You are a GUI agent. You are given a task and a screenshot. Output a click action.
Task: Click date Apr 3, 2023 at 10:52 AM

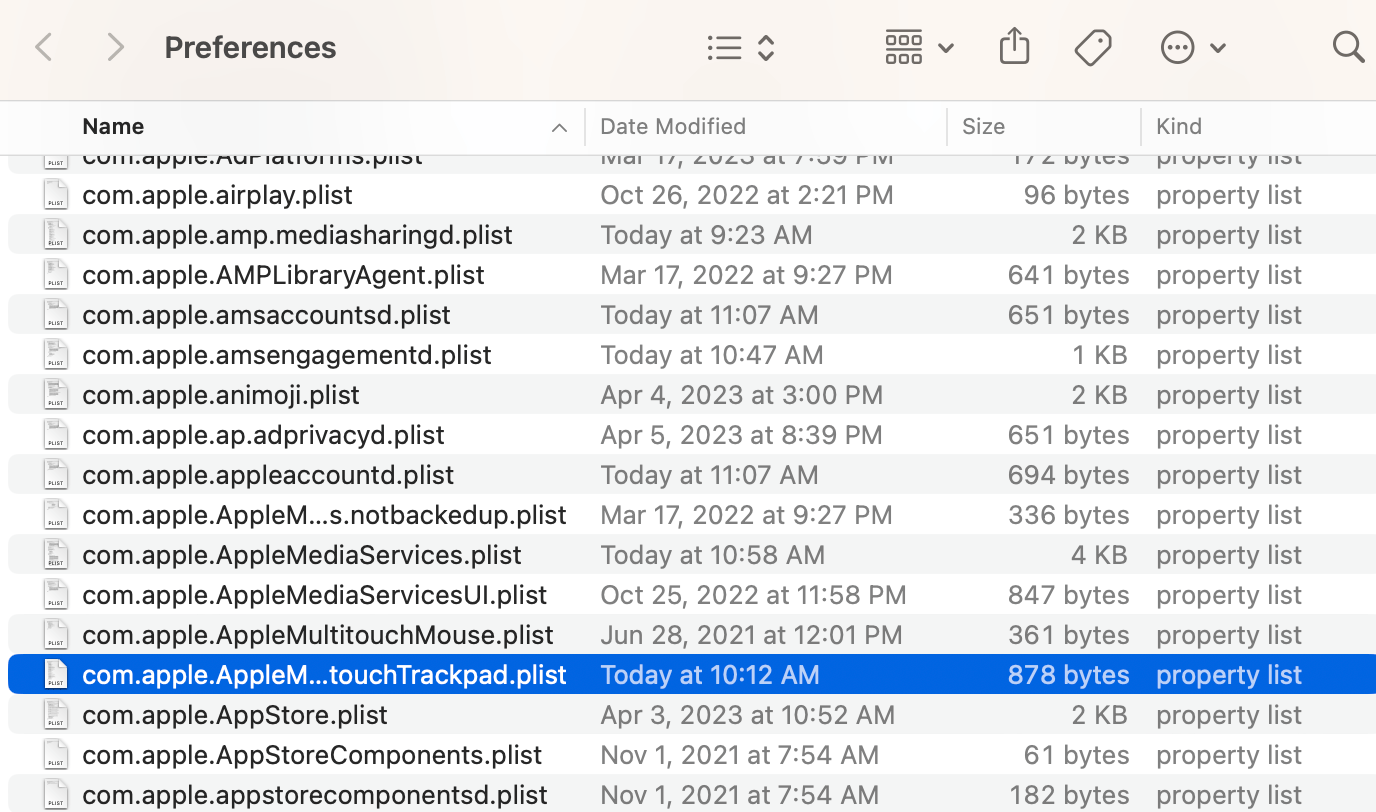[747, 715]
